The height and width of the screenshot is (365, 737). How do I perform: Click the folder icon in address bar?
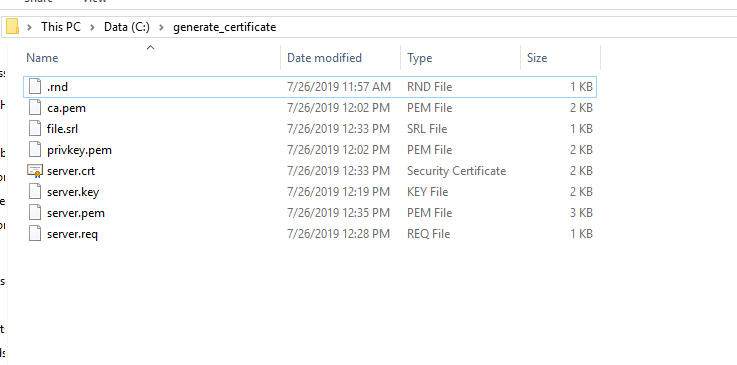12,26
